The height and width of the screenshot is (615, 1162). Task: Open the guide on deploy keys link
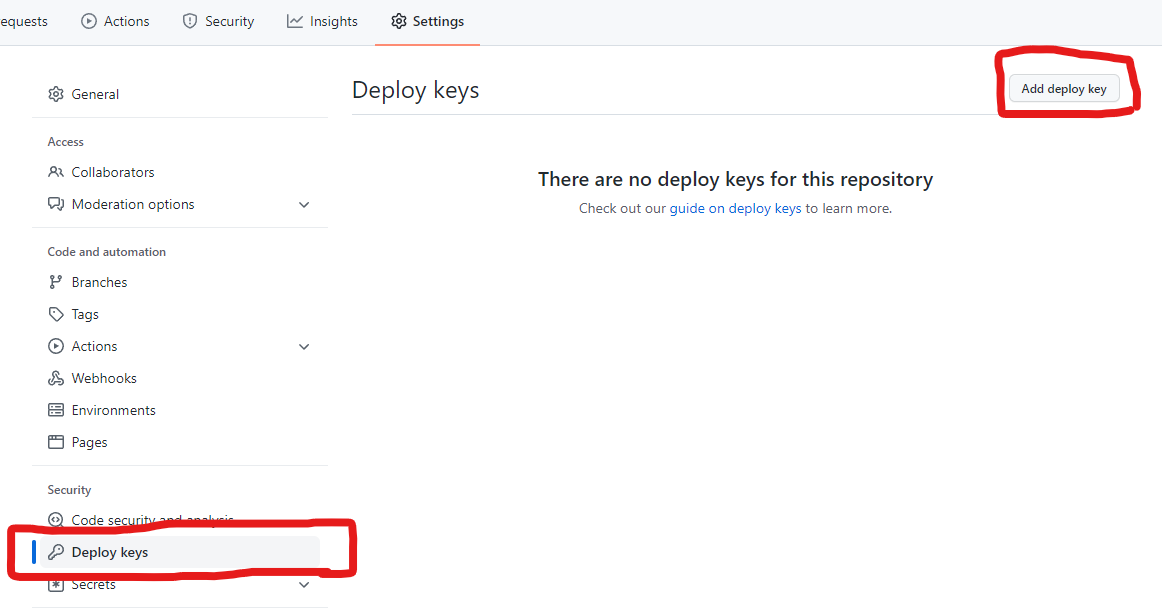click(735, 209)
